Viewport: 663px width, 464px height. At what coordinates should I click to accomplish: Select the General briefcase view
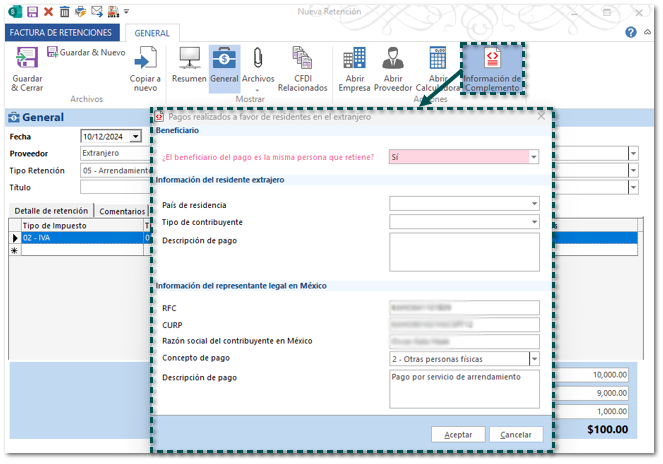225,69
